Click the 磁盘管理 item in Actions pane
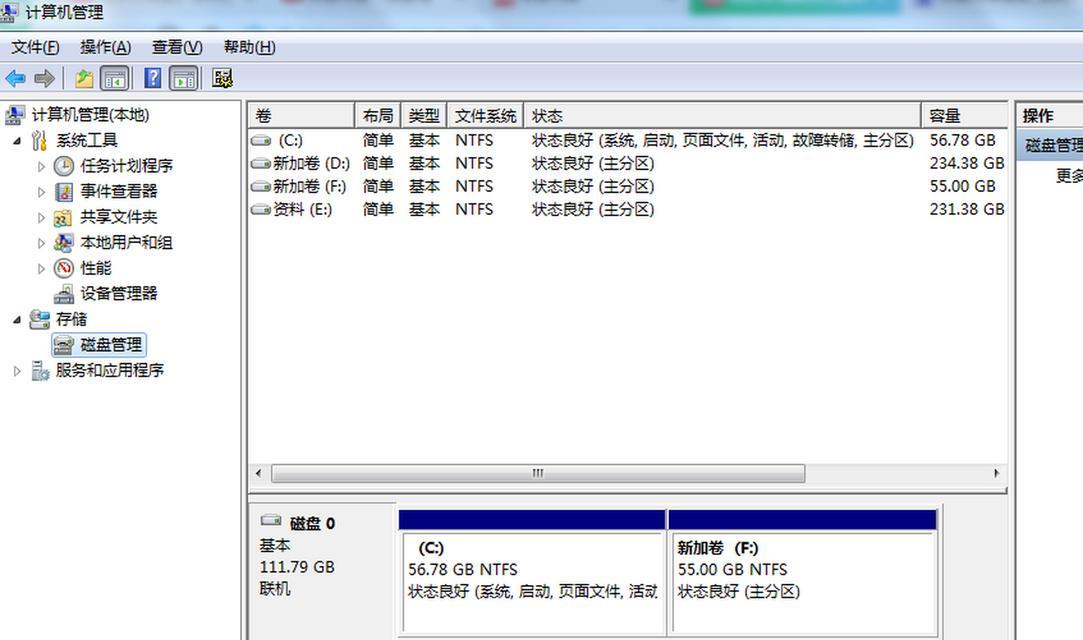Viewport: 1083px width, 640px height. click(1051, 146)
